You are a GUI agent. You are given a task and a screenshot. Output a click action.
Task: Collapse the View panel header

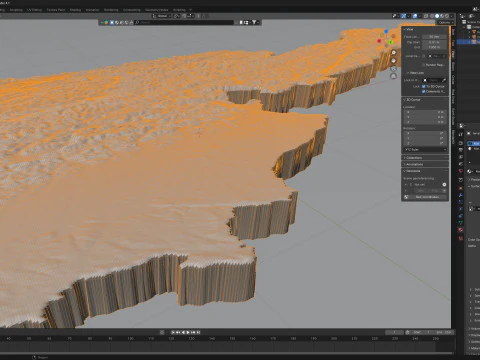point(425,29)
